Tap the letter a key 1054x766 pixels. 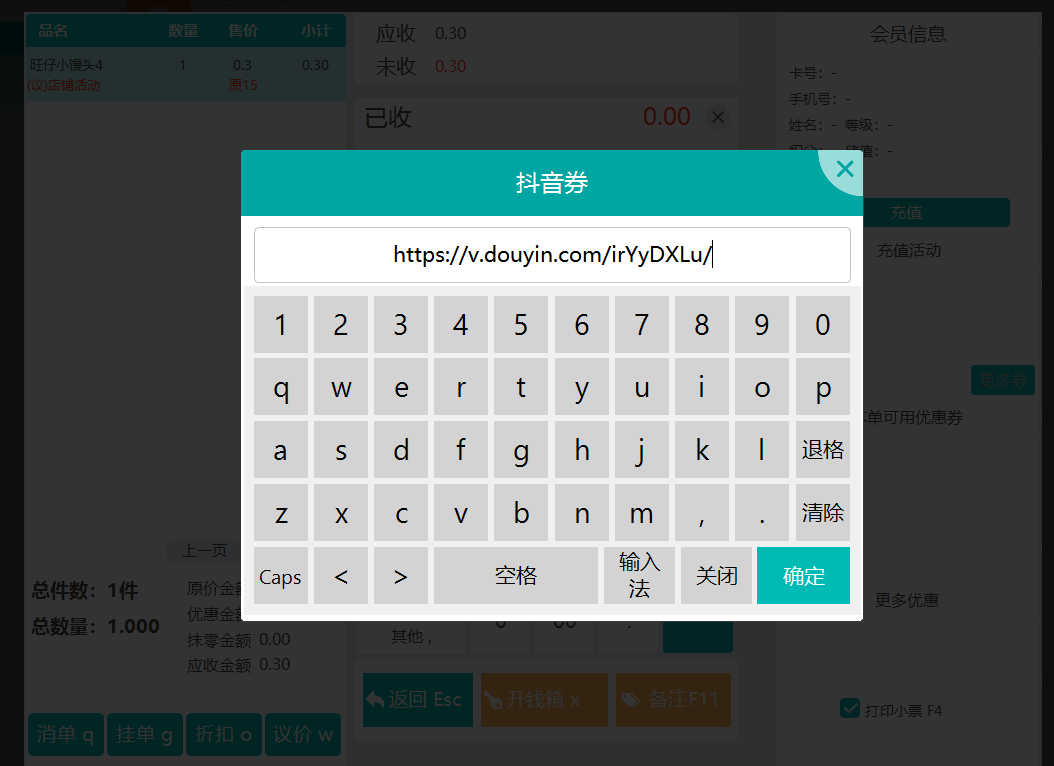coord(281,450)
